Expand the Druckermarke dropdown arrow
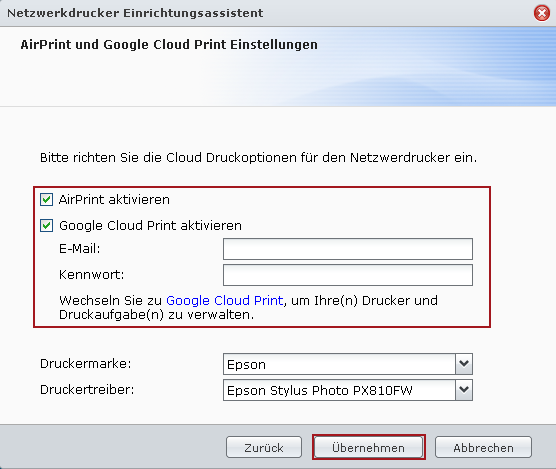This screenshot has width=556, height=469. tap(464, 364)
